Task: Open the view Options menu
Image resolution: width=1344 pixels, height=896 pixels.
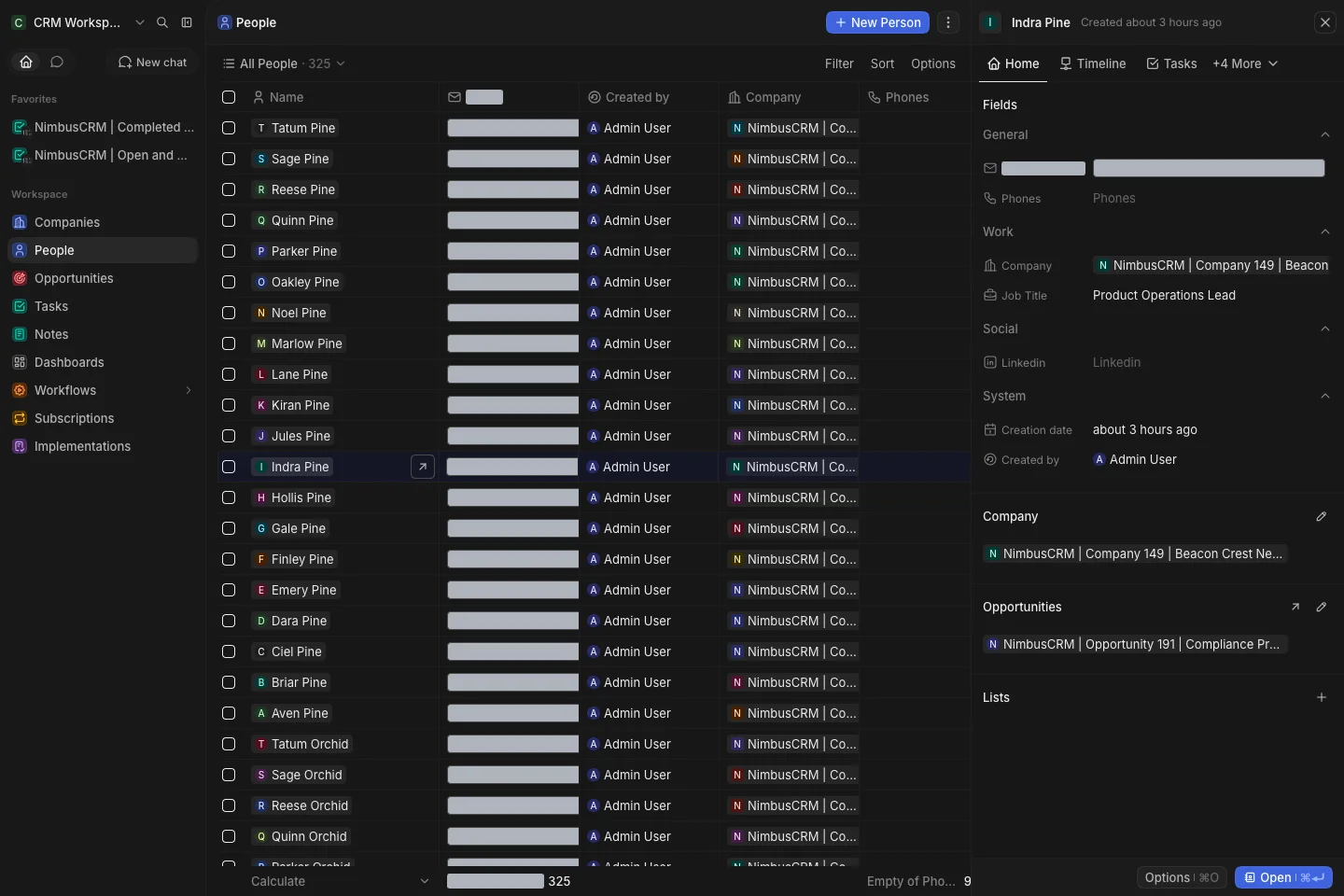Action: (x=933, y=63)
